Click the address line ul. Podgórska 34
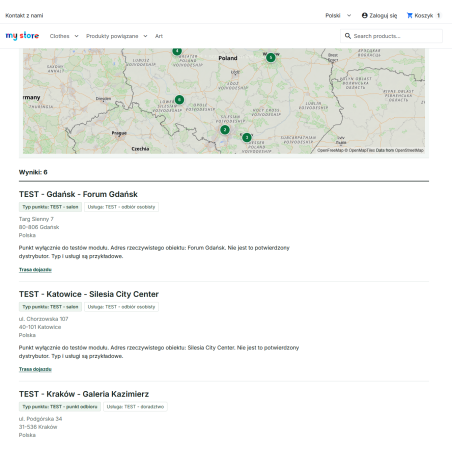Screen dimensions: 452x452 coord(41,419)
